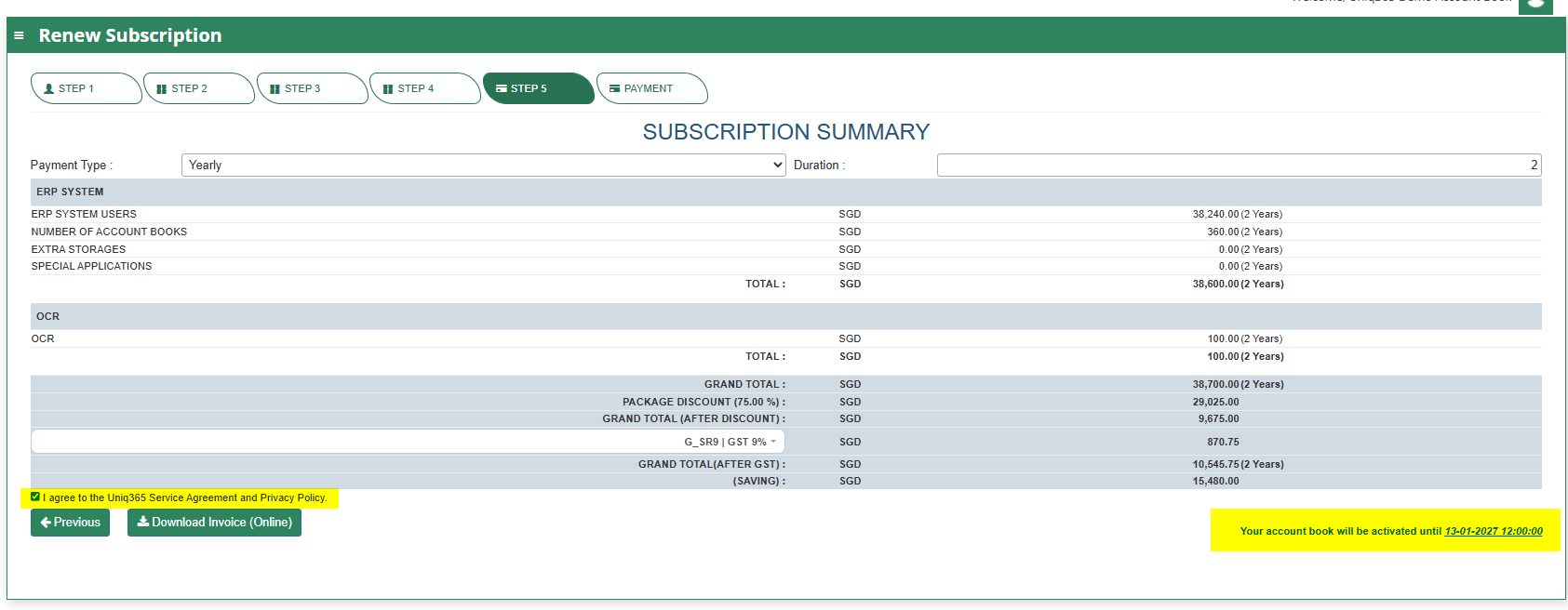Viewport: 1568px width, 610px height.
Task: Click the left arrow icon on Previous
Action: point(46,523)
